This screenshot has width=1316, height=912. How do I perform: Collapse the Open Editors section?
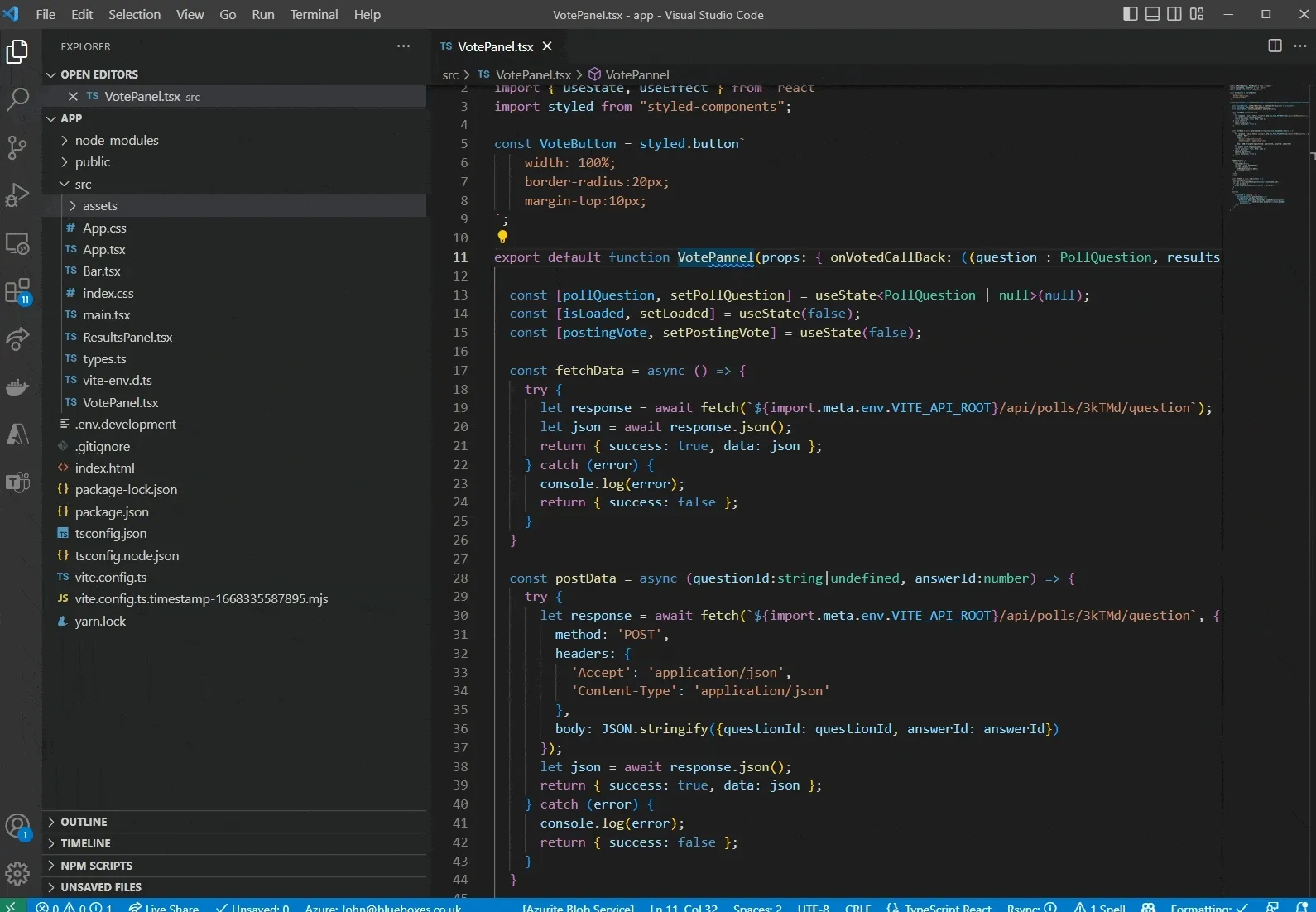pos(235,74)
